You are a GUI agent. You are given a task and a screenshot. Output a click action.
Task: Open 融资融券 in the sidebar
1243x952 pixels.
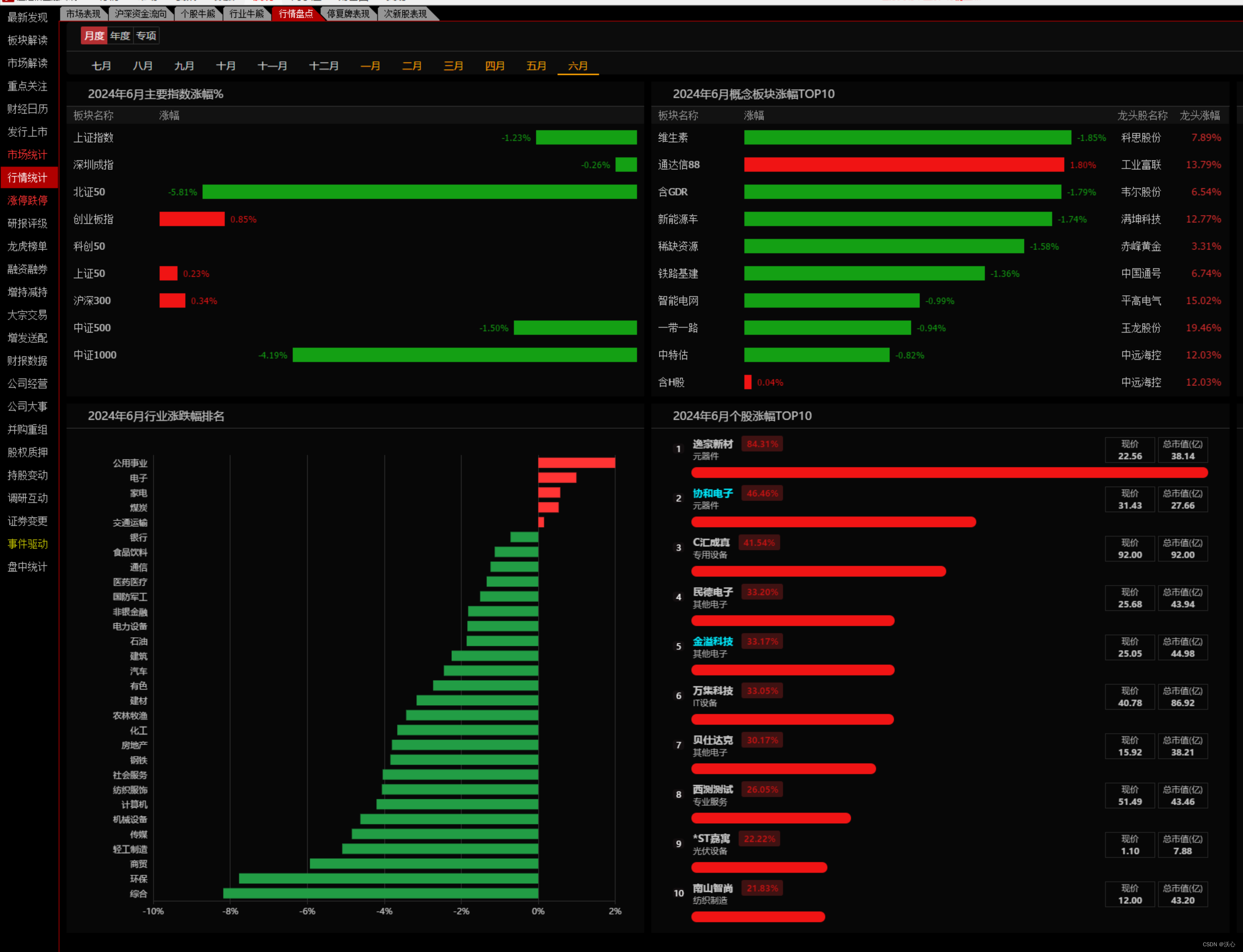[27, 269]
